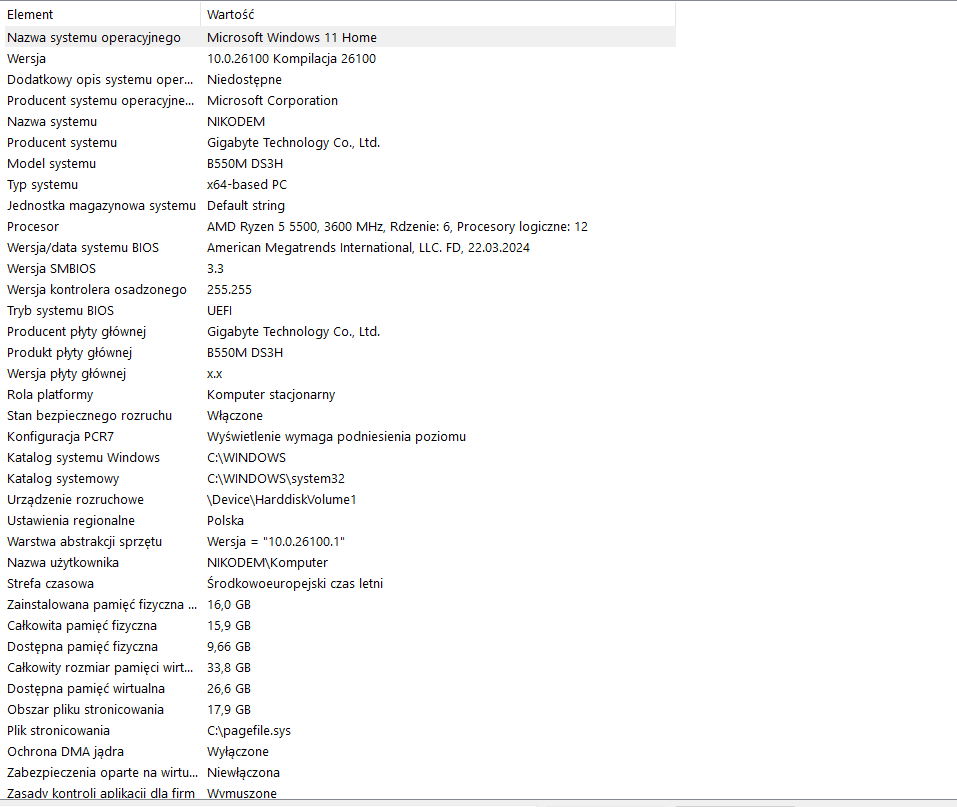Select the 'C:\pagefile.sys' value
The image size is (957, 807).
pos(249,731)
